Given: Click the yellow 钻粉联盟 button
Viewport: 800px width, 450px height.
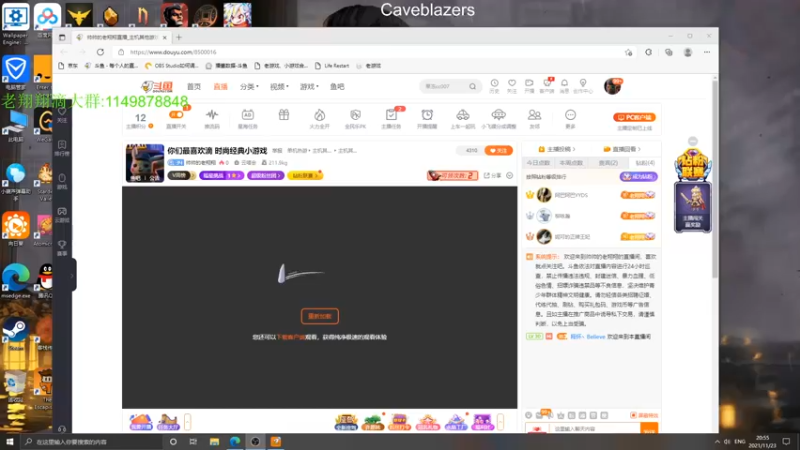Looking at the screenshot, I should coord(305,176).
